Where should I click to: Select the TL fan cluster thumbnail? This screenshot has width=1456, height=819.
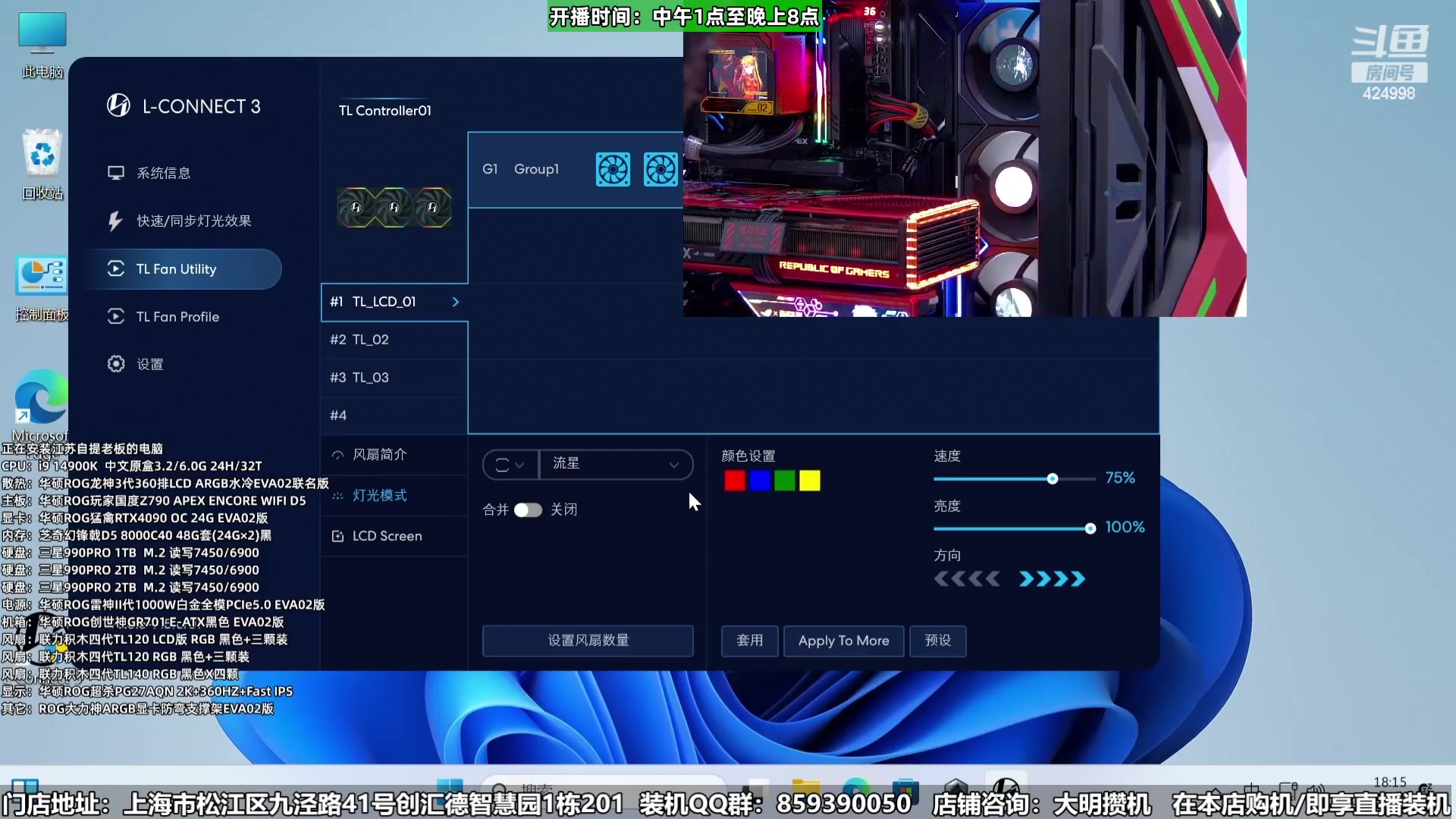pos(394,207)
